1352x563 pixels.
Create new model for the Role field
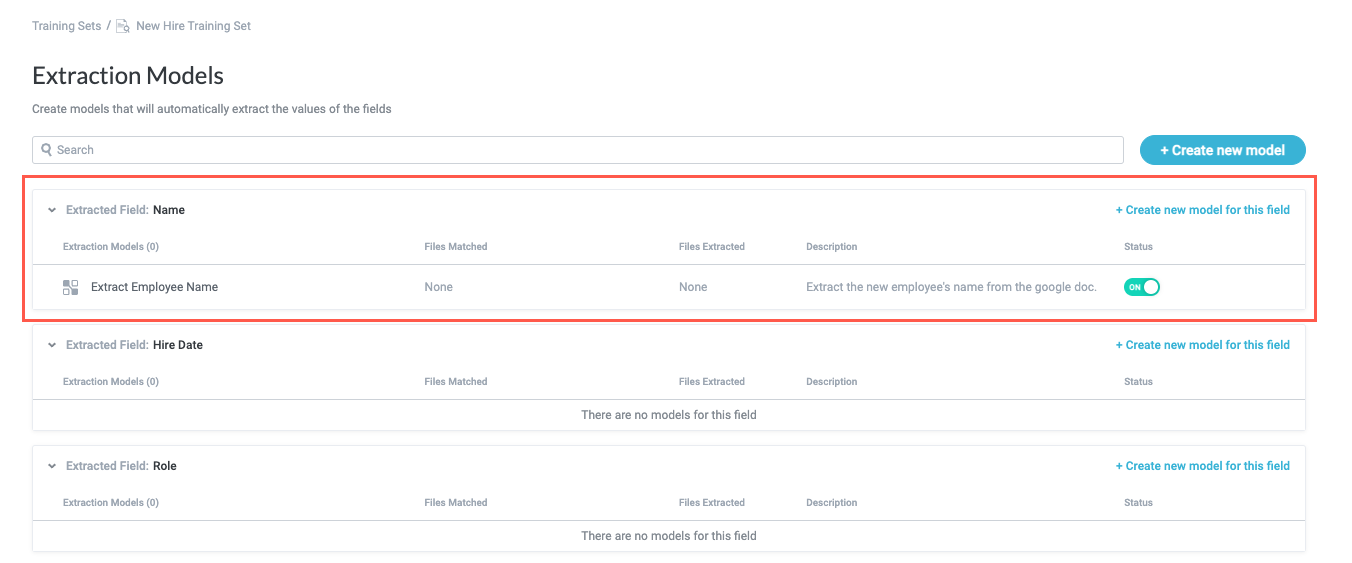click(1202, 466)
